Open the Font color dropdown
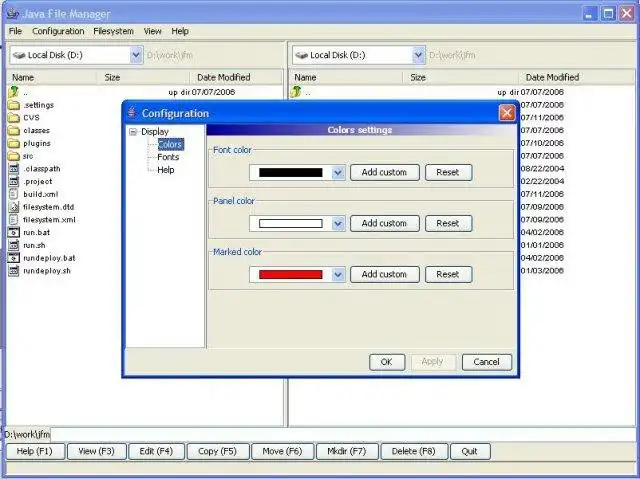 coord(338,173)
